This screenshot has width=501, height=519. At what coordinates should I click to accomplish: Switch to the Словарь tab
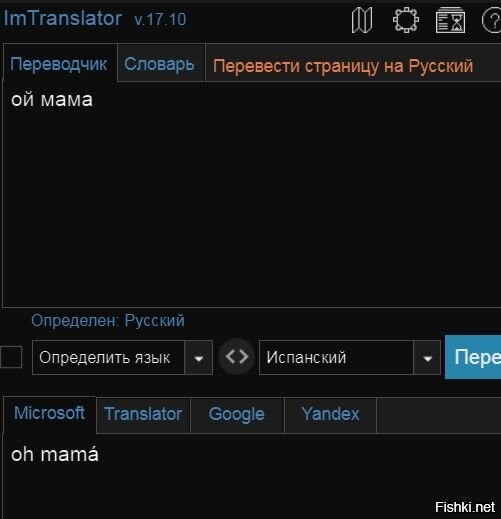[160, 63]
